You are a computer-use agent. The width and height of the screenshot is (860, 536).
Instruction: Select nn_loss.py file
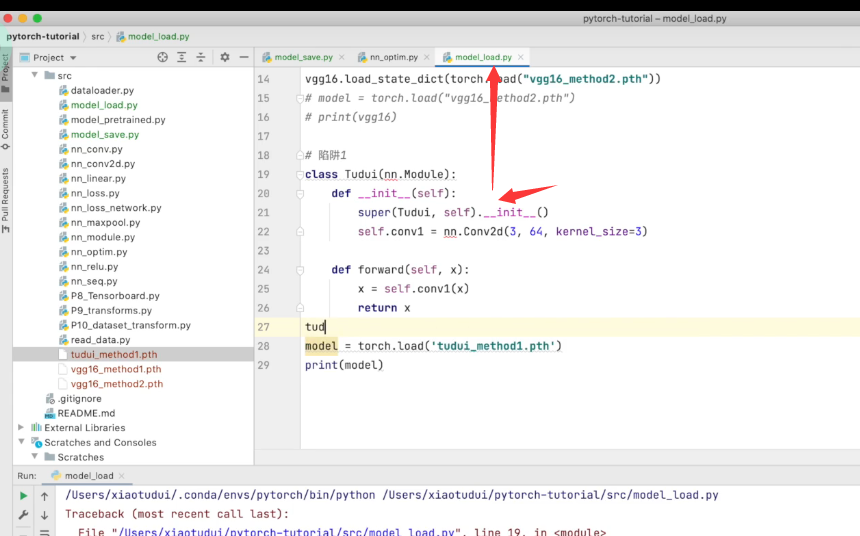[95, 193]
